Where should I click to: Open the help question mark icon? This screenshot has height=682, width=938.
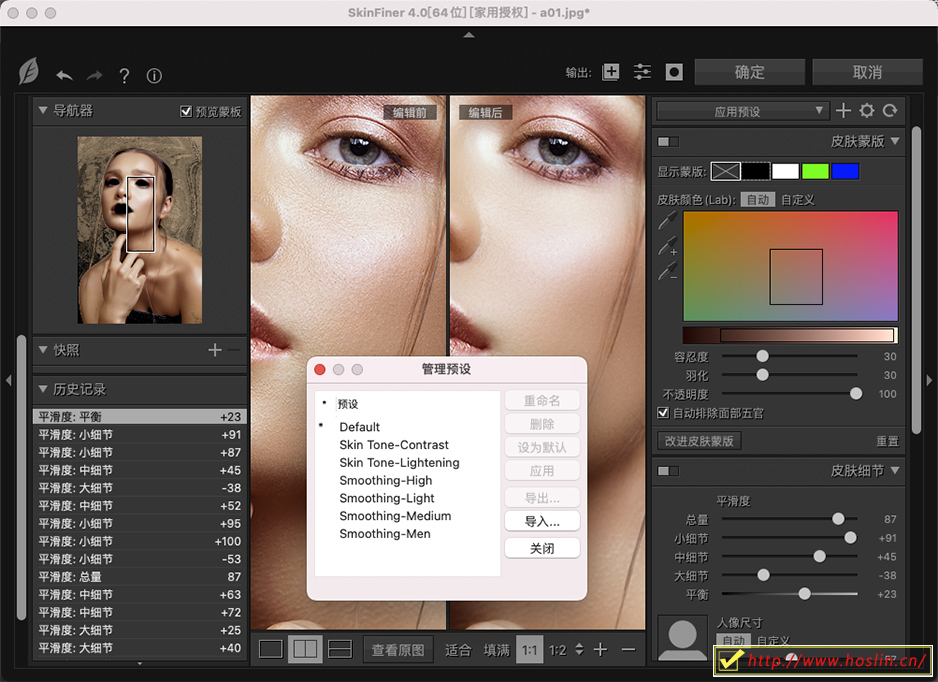[x=124, y=76]
